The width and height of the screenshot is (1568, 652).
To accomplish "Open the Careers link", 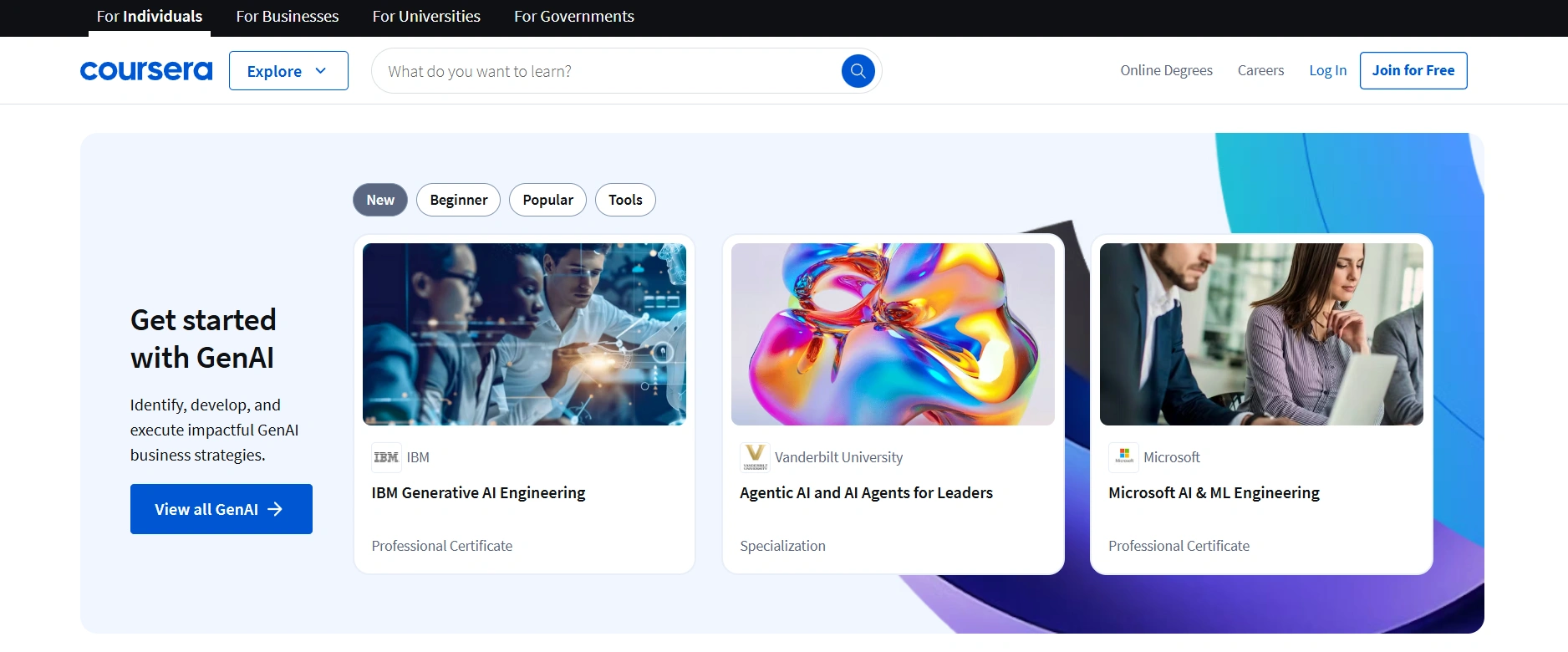I will 1260,70.
